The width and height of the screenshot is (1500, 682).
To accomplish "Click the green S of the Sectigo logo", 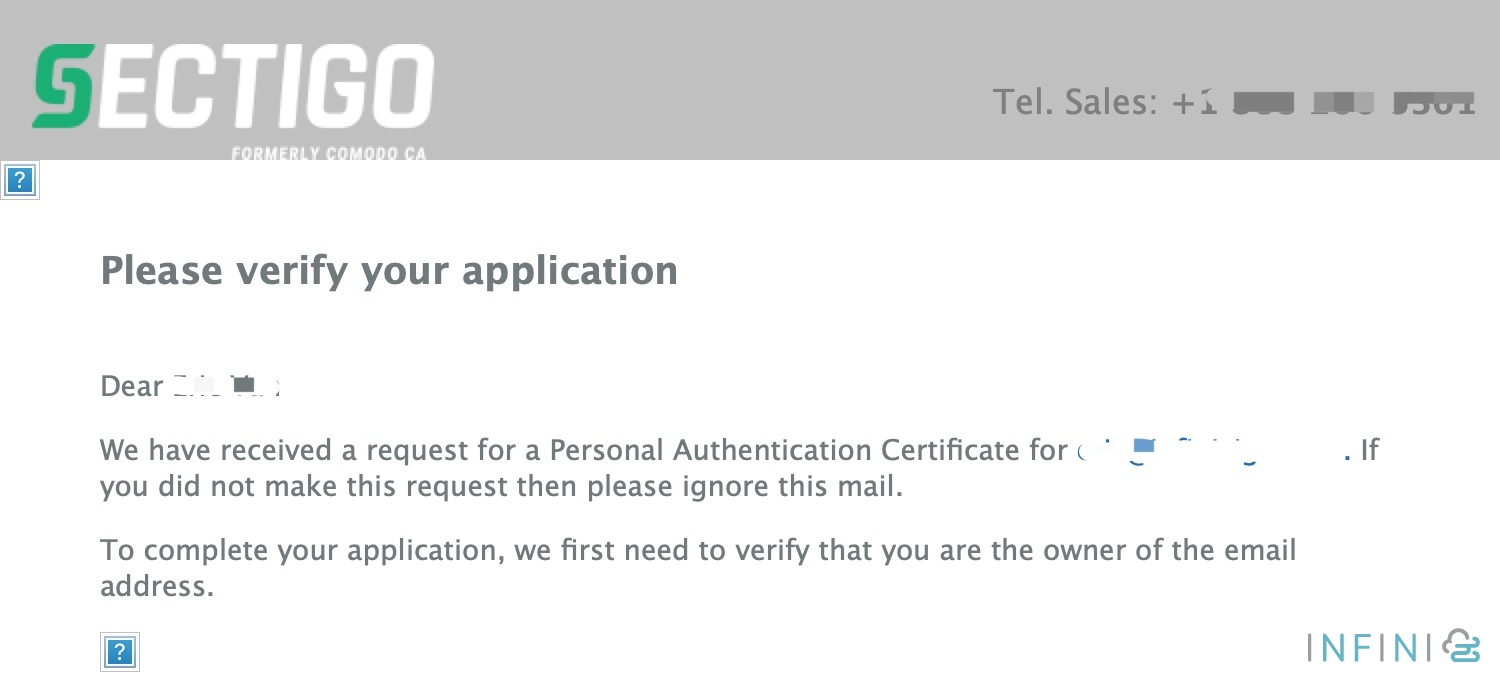I will click(x=62, y=87).
